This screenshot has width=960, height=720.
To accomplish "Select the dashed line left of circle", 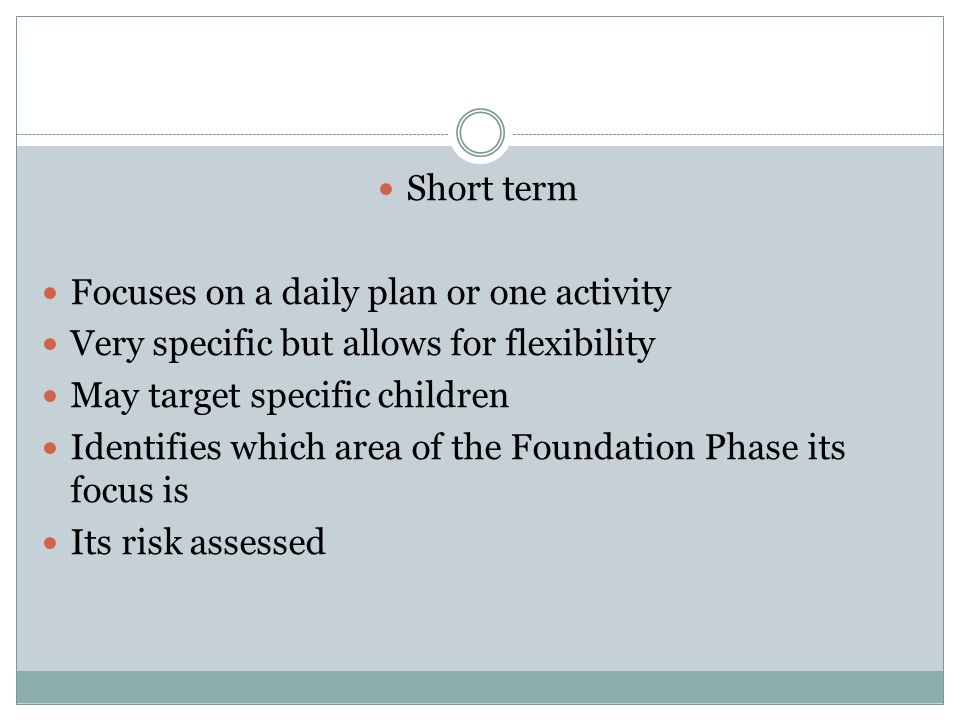I will coord(233,134).
